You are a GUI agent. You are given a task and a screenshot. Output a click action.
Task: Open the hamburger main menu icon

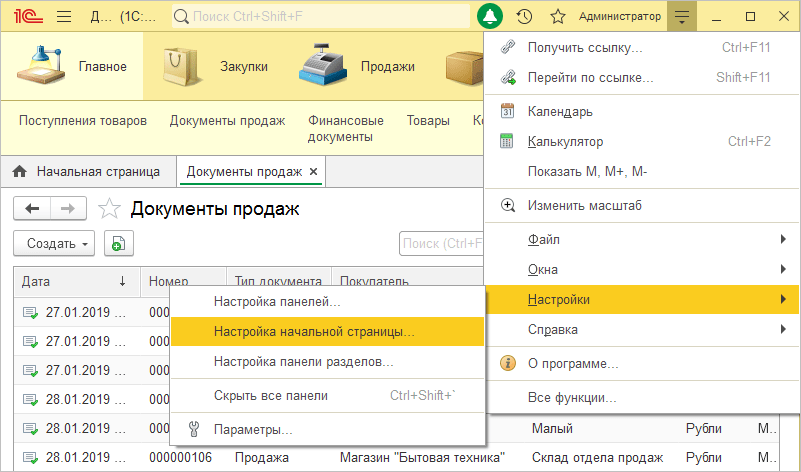point(64,16)
